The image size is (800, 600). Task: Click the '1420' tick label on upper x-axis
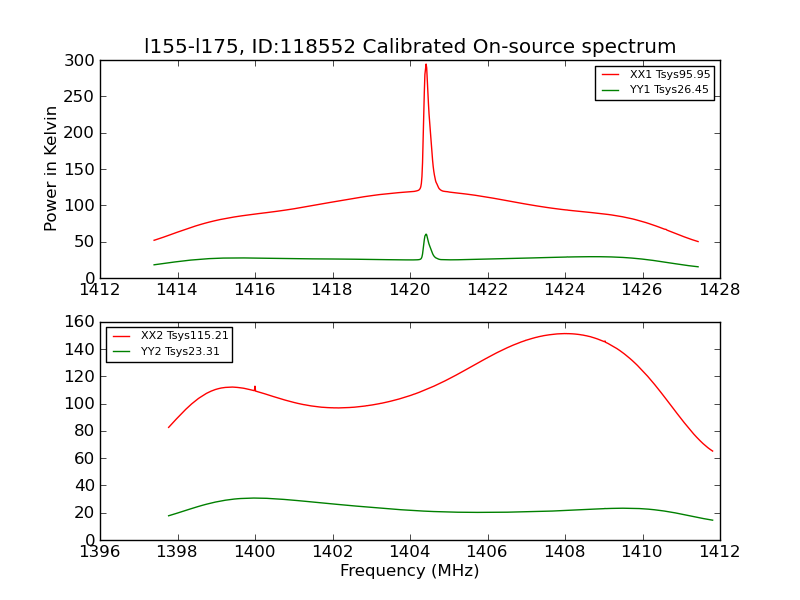pos(409,290)
